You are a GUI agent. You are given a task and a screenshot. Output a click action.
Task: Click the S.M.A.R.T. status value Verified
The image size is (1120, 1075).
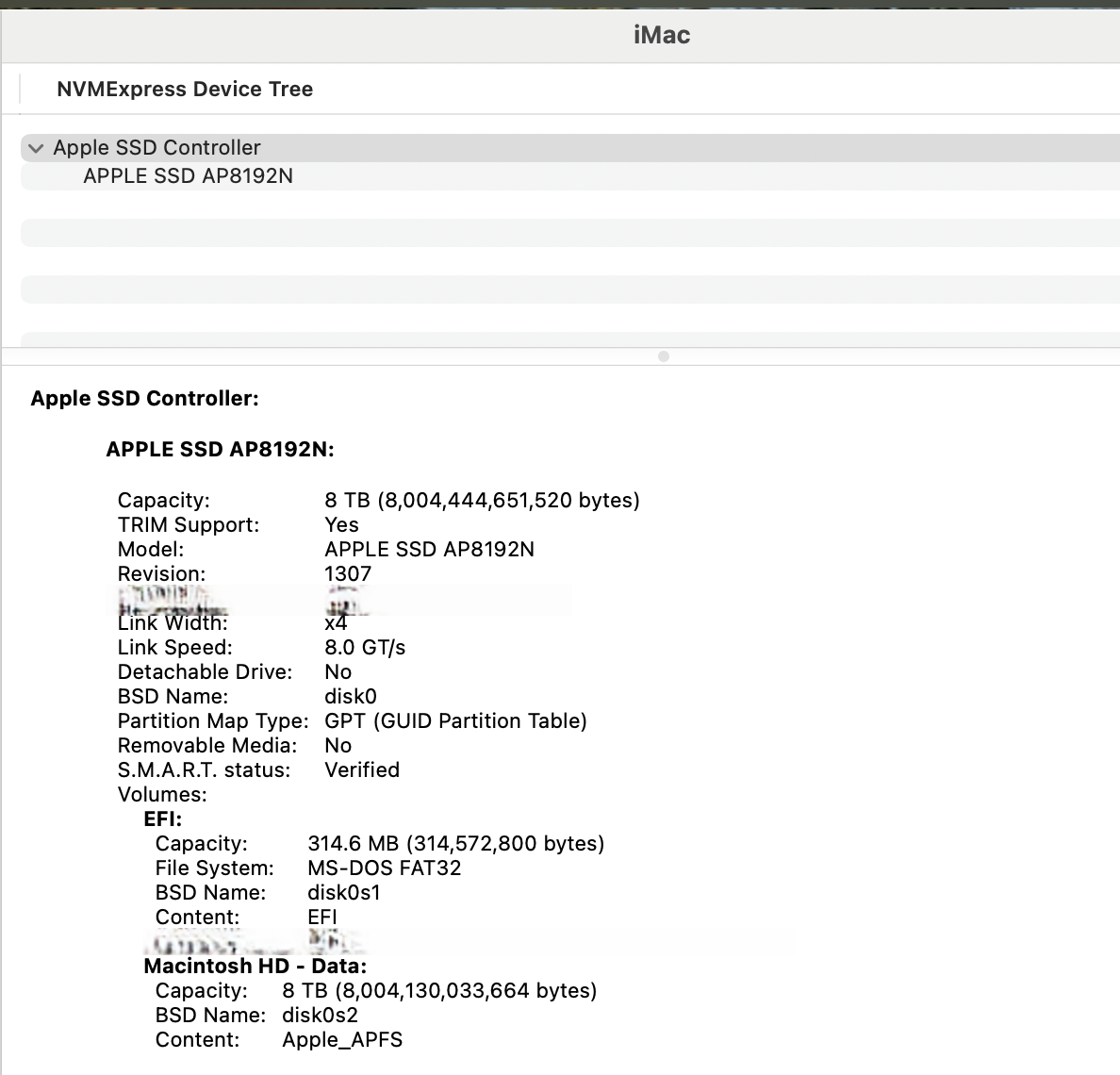click(x=362, y=770)
